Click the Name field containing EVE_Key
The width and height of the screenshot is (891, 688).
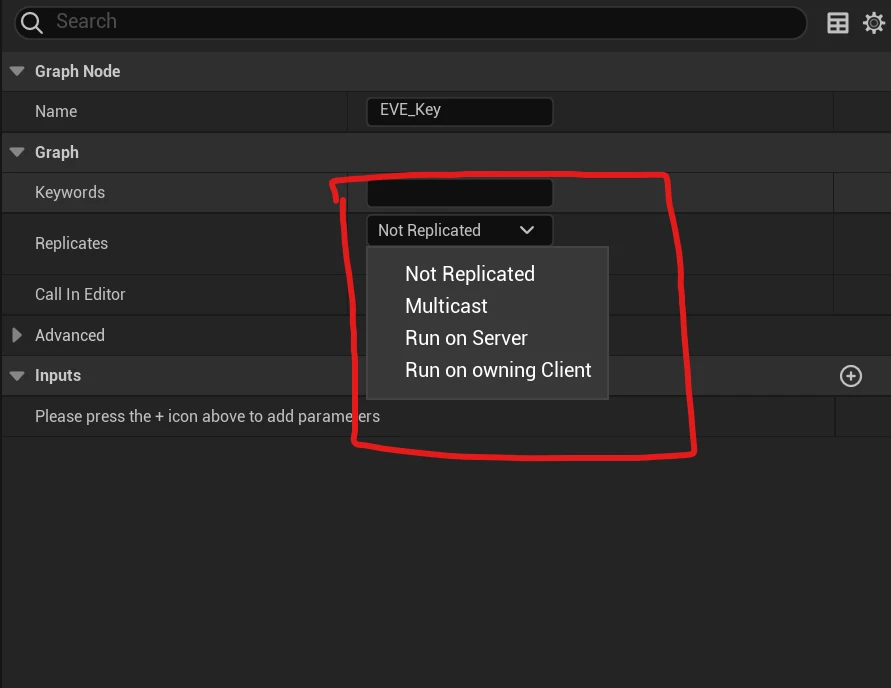[x=459, y=111]
